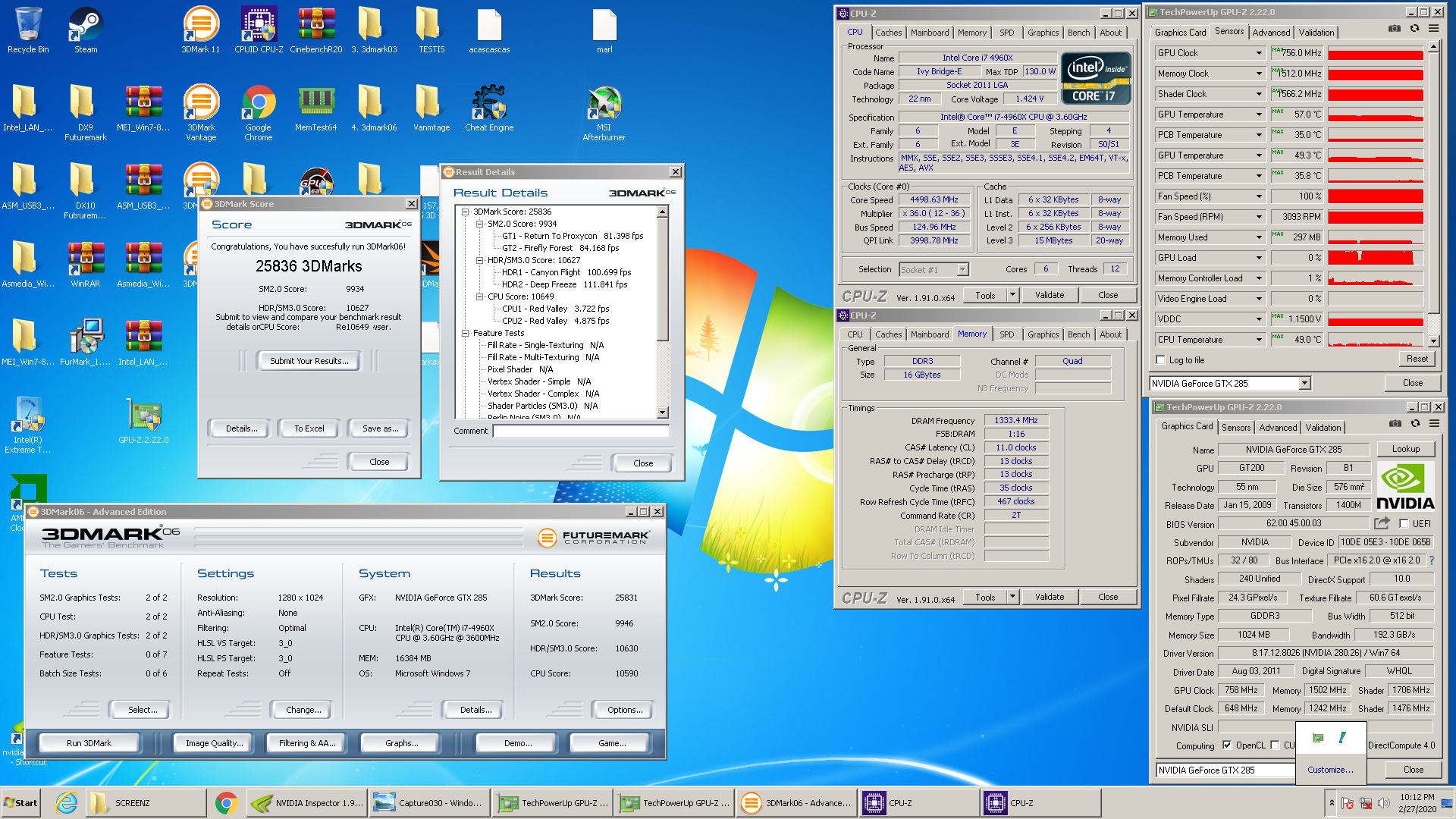Click the To Excel button
This screenshot has height=819, width=1456.
(x=309, y=428)
